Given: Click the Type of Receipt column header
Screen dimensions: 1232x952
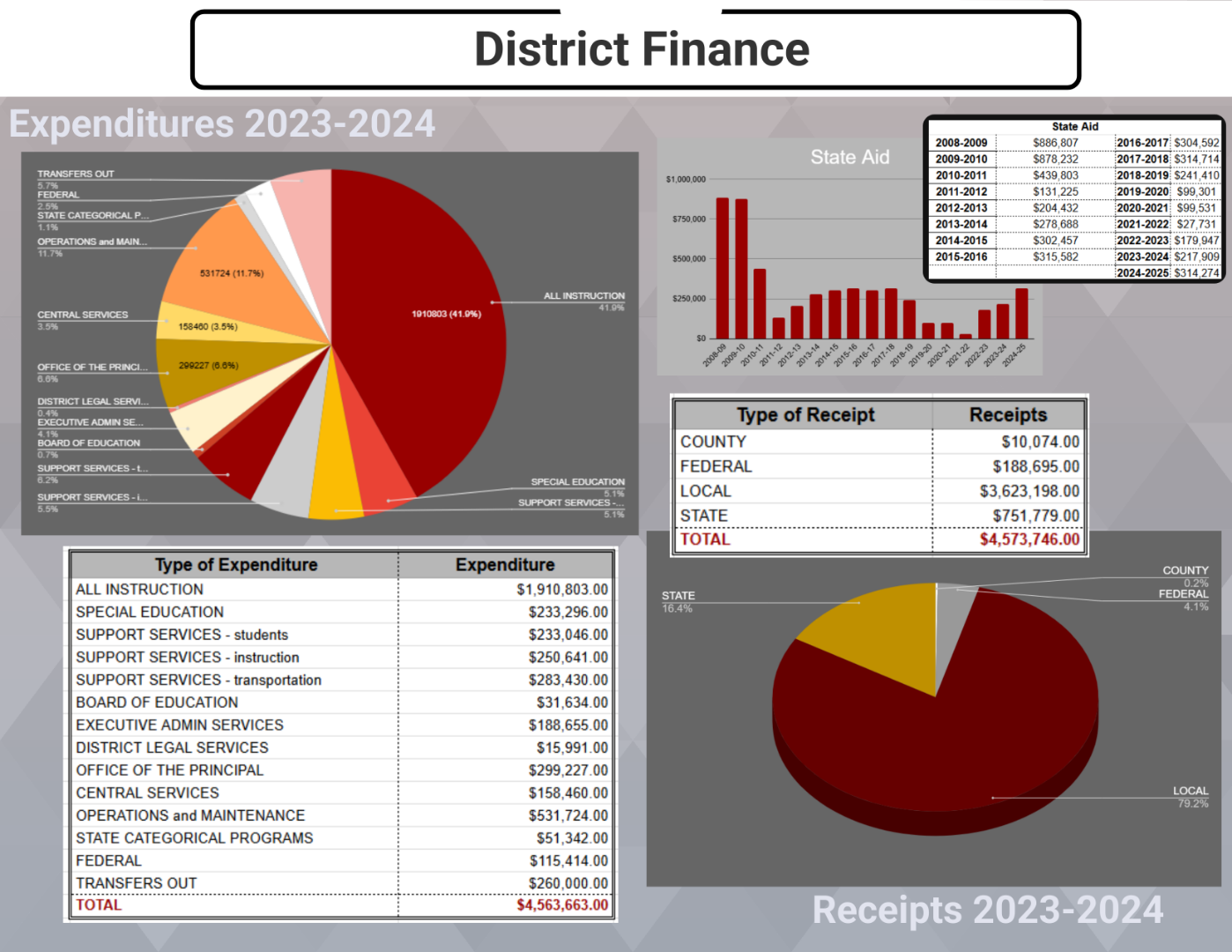Looking at the screenshot, I should tap(805, 415).
